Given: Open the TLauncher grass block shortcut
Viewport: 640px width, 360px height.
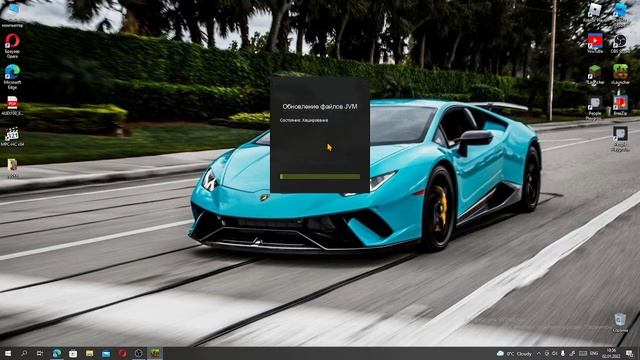Looking at the screenshot, I should coord(595,75).
